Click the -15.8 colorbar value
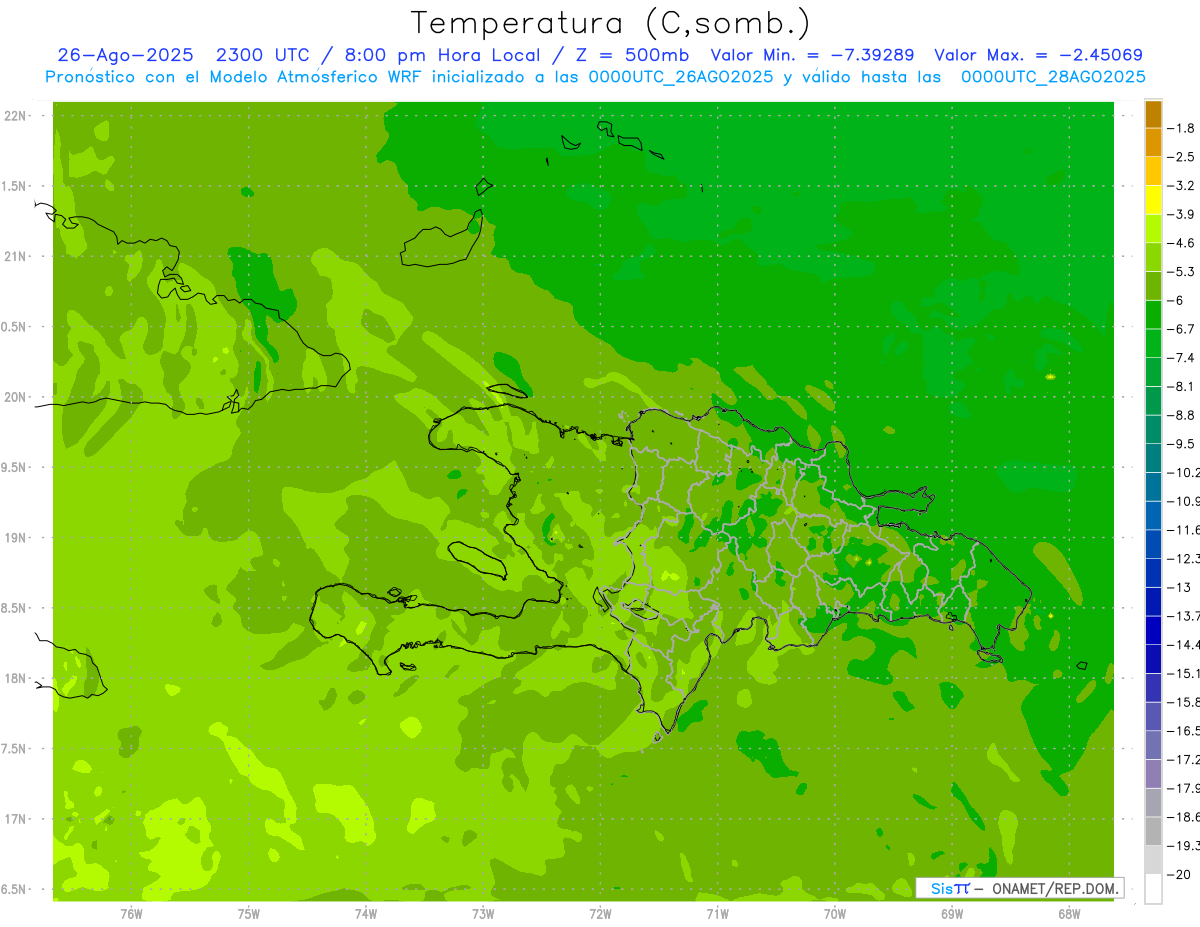The image size is (1200, 927). [1183, 702]
